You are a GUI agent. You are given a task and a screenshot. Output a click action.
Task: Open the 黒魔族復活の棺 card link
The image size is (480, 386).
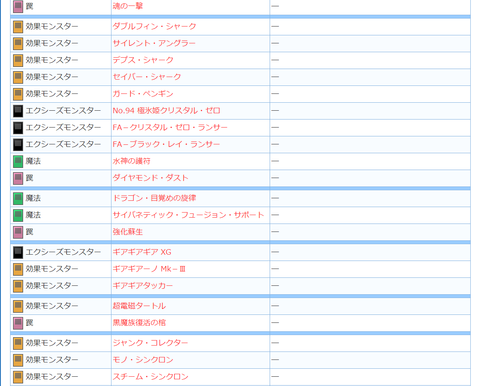click(139, 322)
